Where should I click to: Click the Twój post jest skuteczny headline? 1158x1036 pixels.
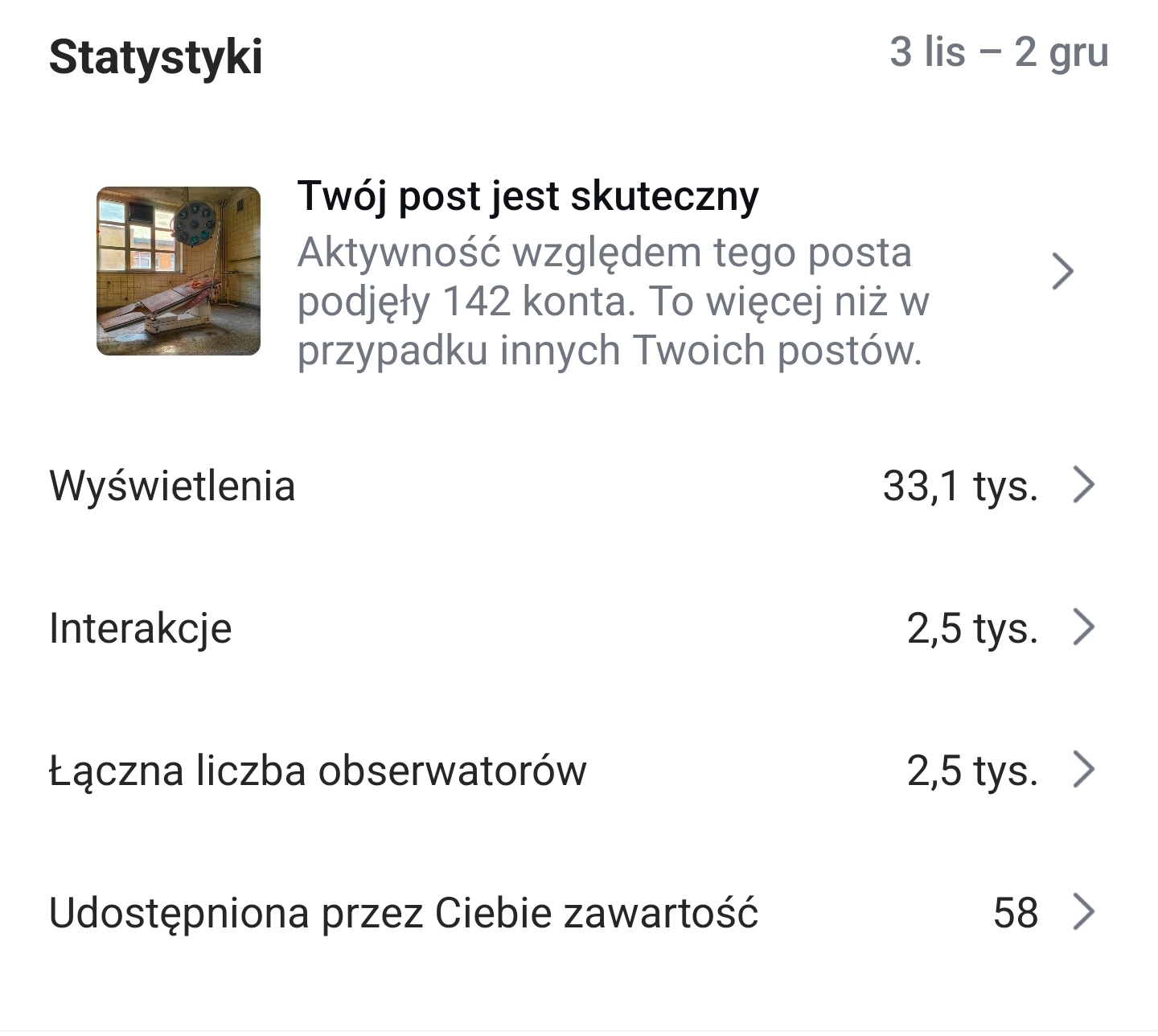click(528, 196)
